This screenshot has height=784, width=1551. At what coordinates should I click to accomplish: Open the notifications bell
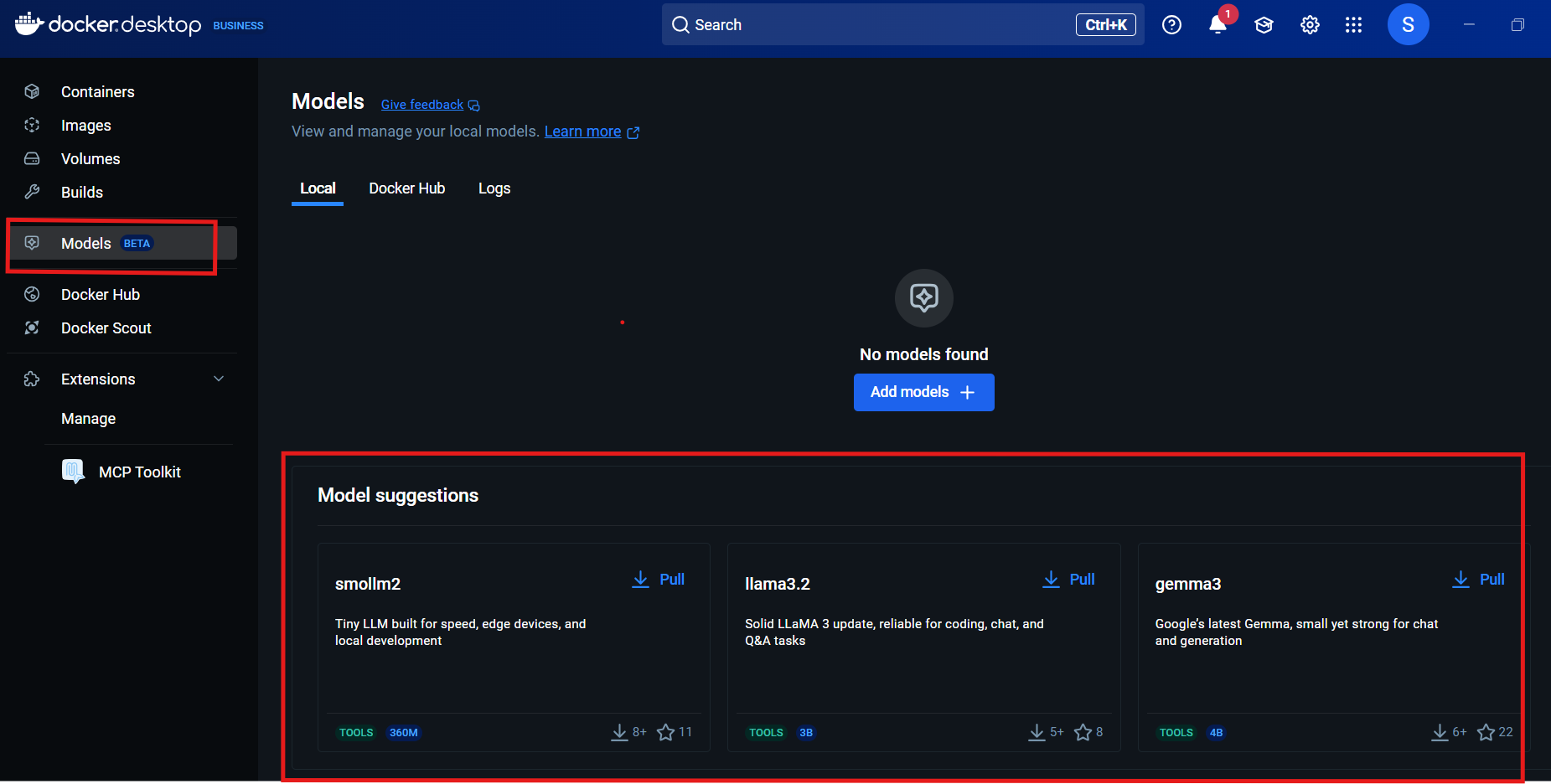(1218, 25)
